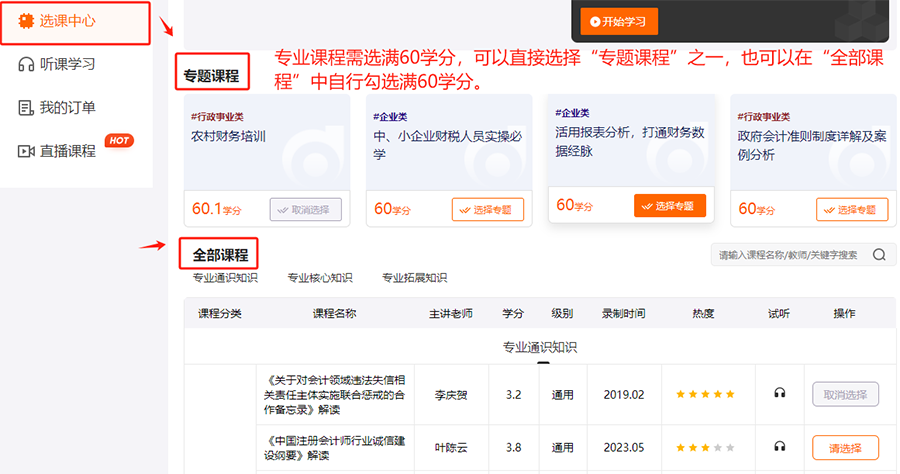This screenshot has width=900, height=474.
Task: Switch to 专业核心知识 tab
Action: click(319, 278)
